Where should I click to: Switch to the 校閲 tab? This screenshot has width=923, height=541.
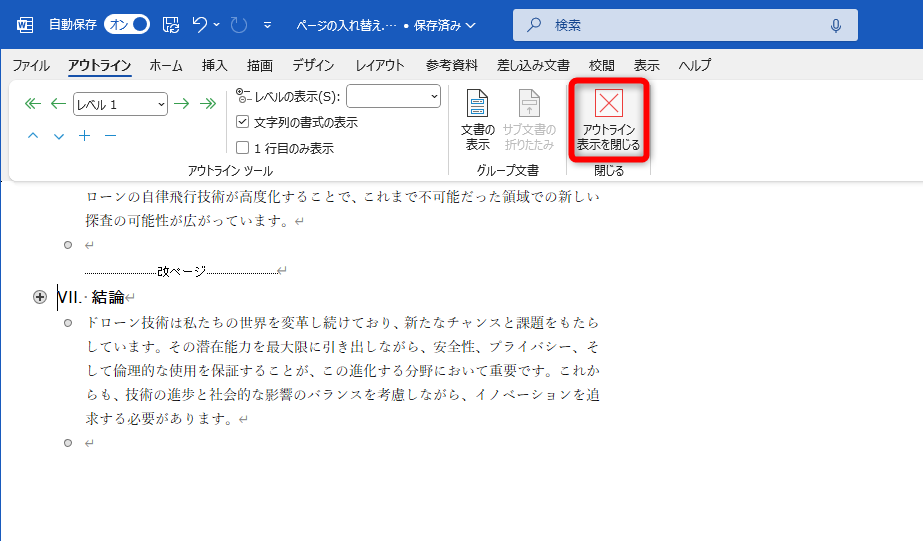pyautogui.click(x=602, y=65)
